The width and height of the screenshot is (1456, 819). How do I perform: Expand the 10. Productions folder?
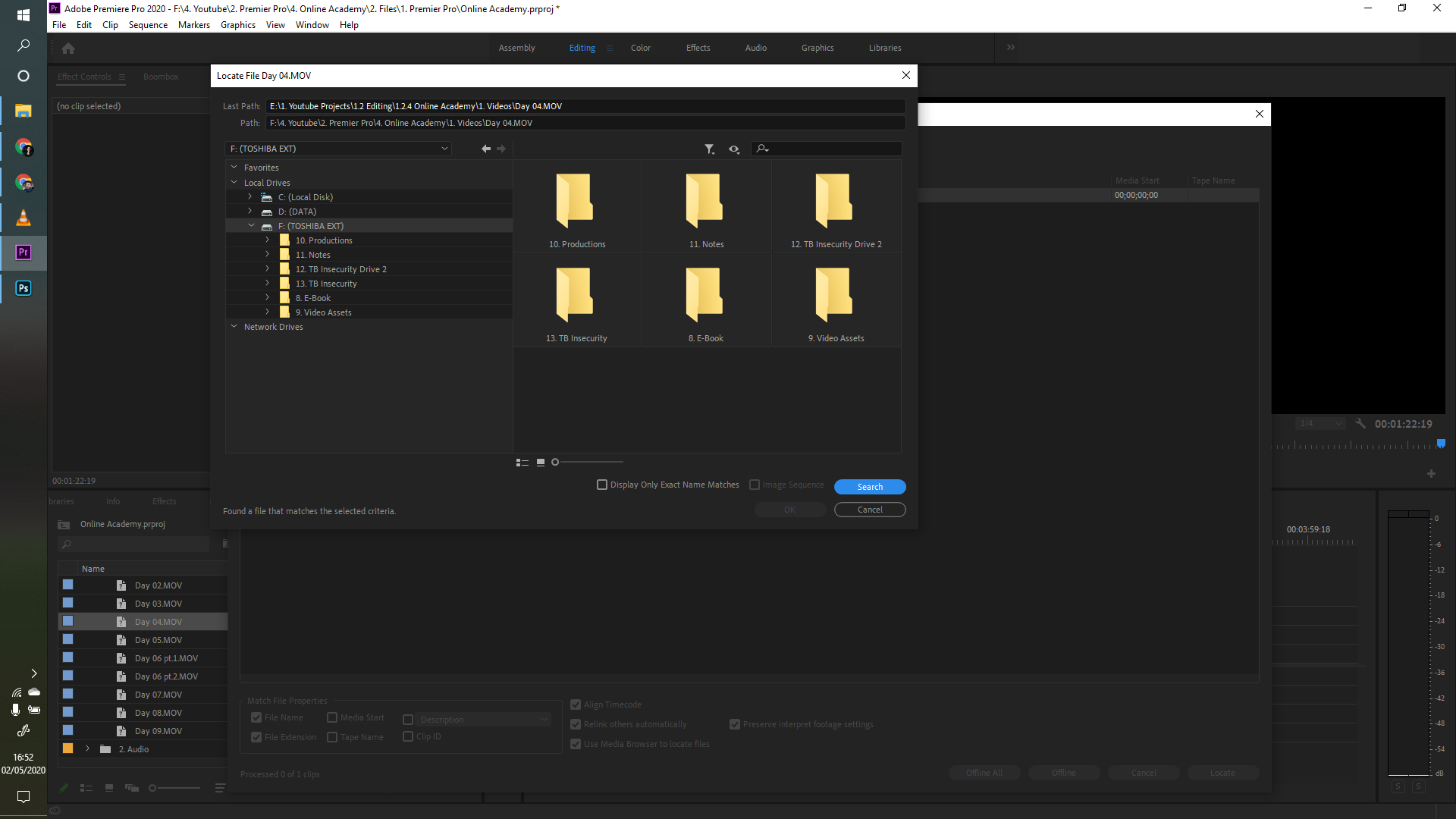(x=267, y=239)
